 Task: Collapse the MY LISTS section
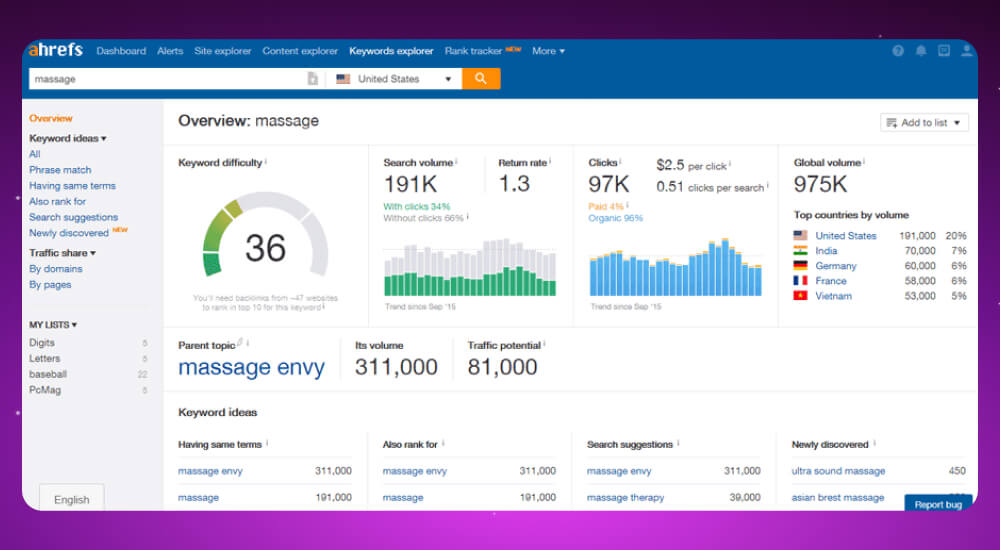click(53, 325)
